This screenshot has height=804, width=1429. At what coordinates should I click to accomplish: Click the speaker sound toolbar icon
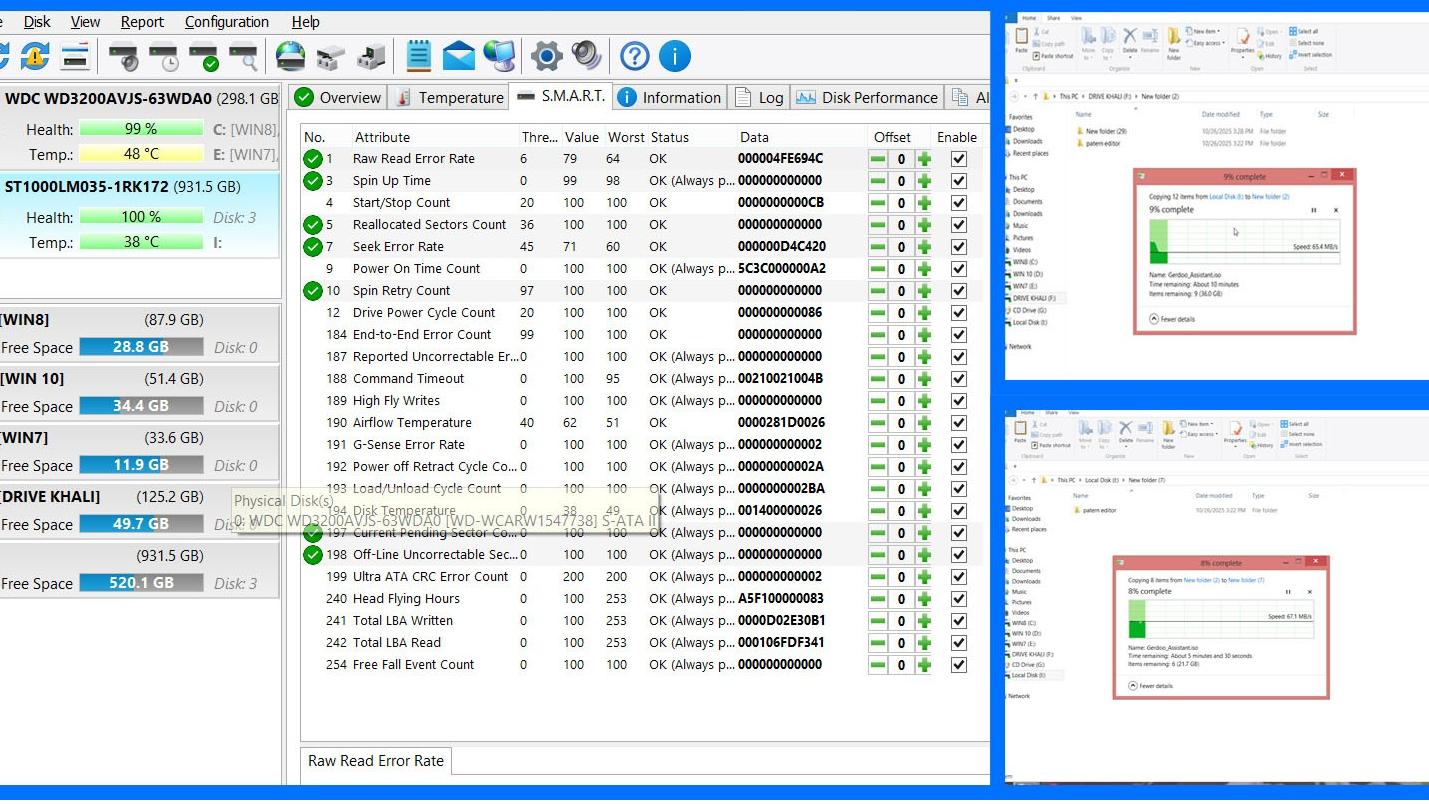(x=586, y=56)
